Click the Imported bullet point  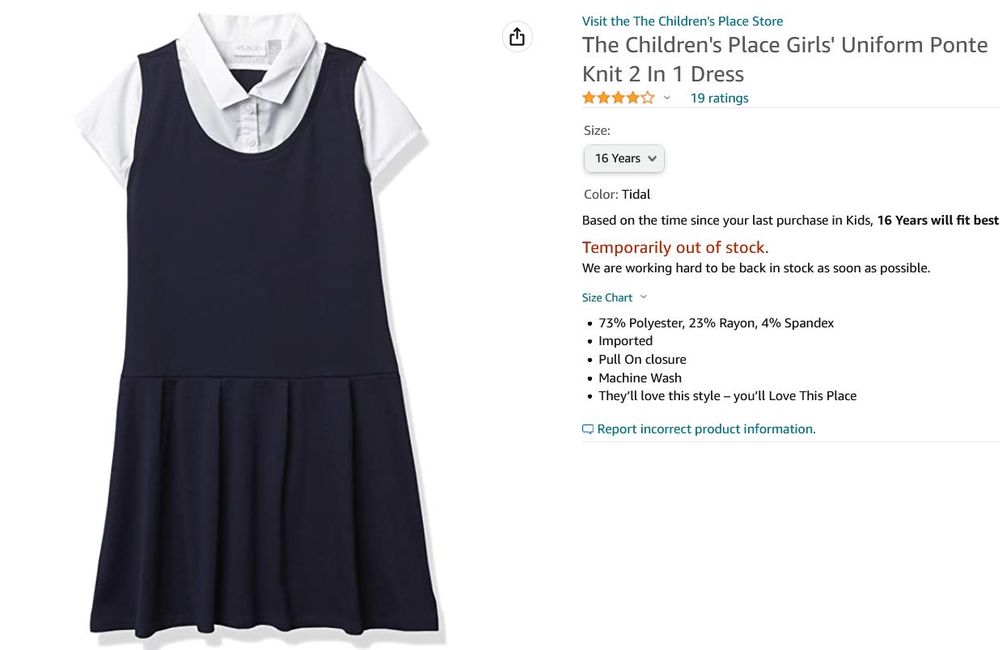[625, 341]
